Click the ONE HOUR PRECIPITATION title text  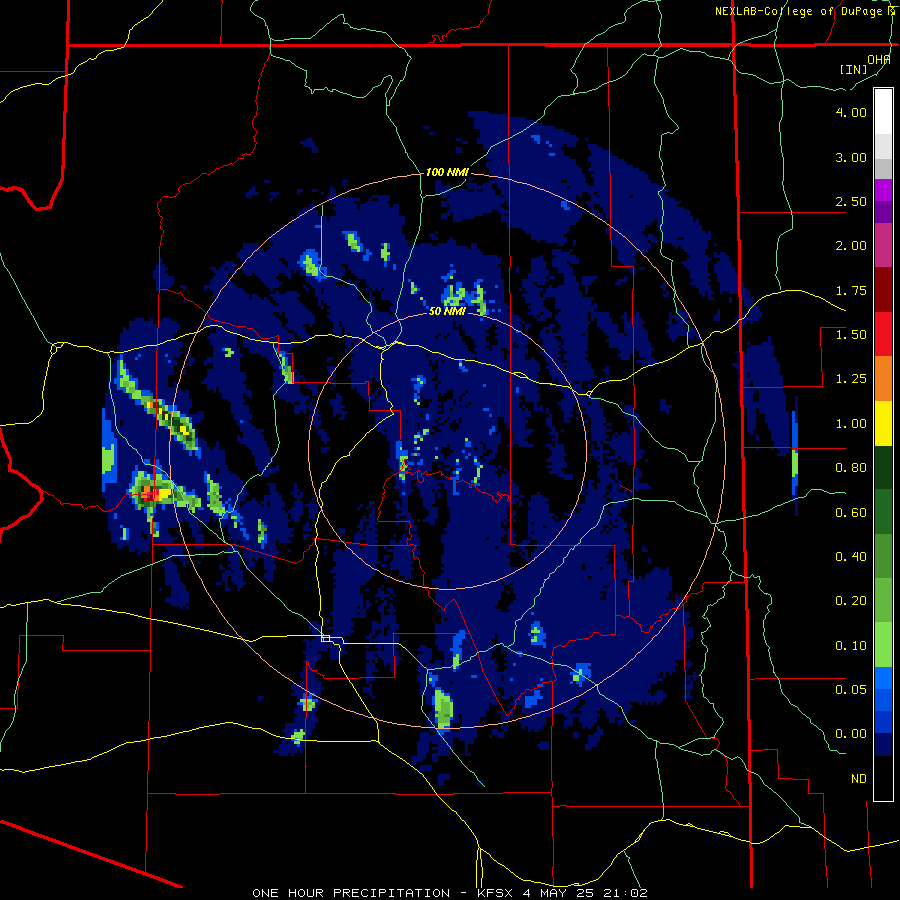point(351,893)
